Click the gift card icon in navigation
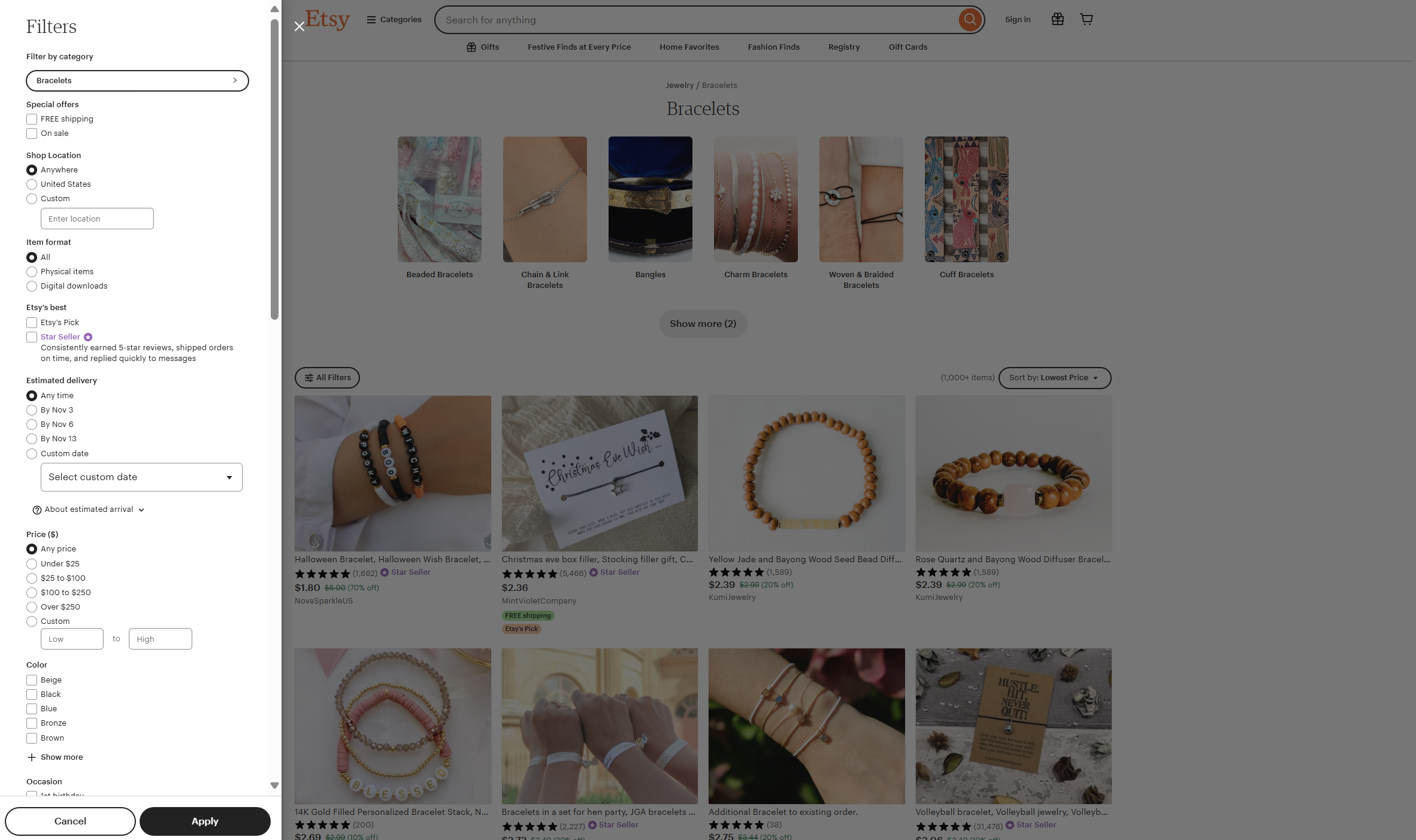This screenshot has height=840, width=1416. click(1058, 20)
